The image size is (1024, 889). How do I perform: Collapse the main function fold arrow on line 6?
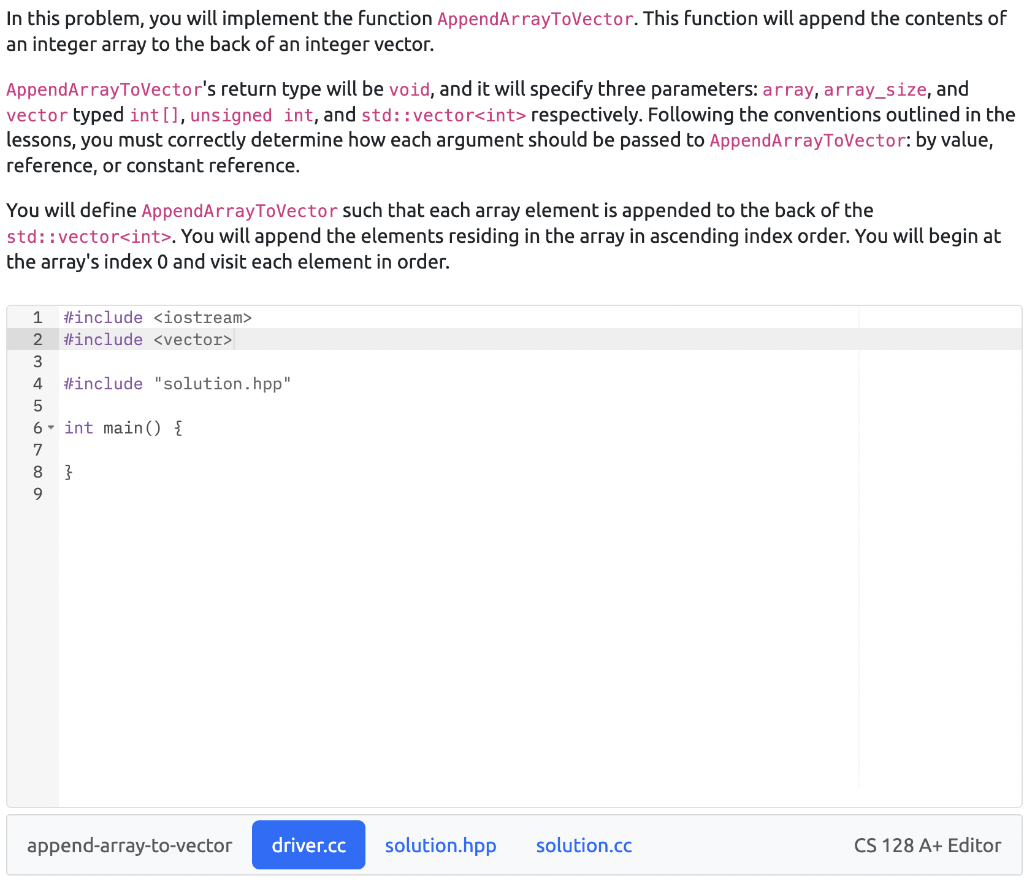[52, 428]
